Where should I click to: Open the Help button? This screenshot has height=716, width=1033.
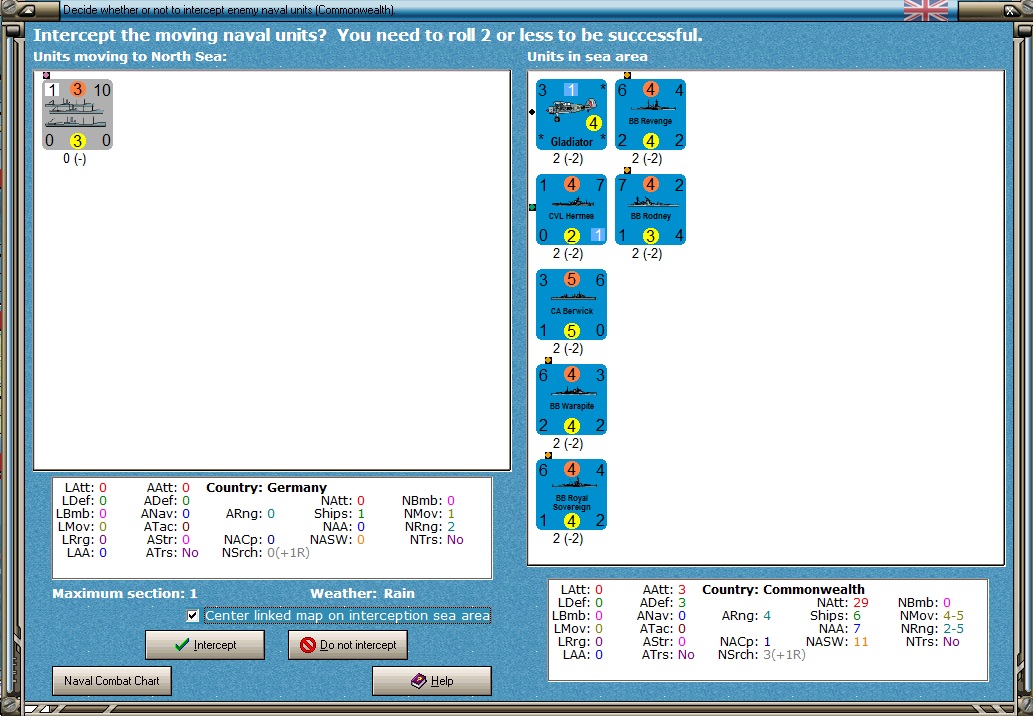click(432, 681)
